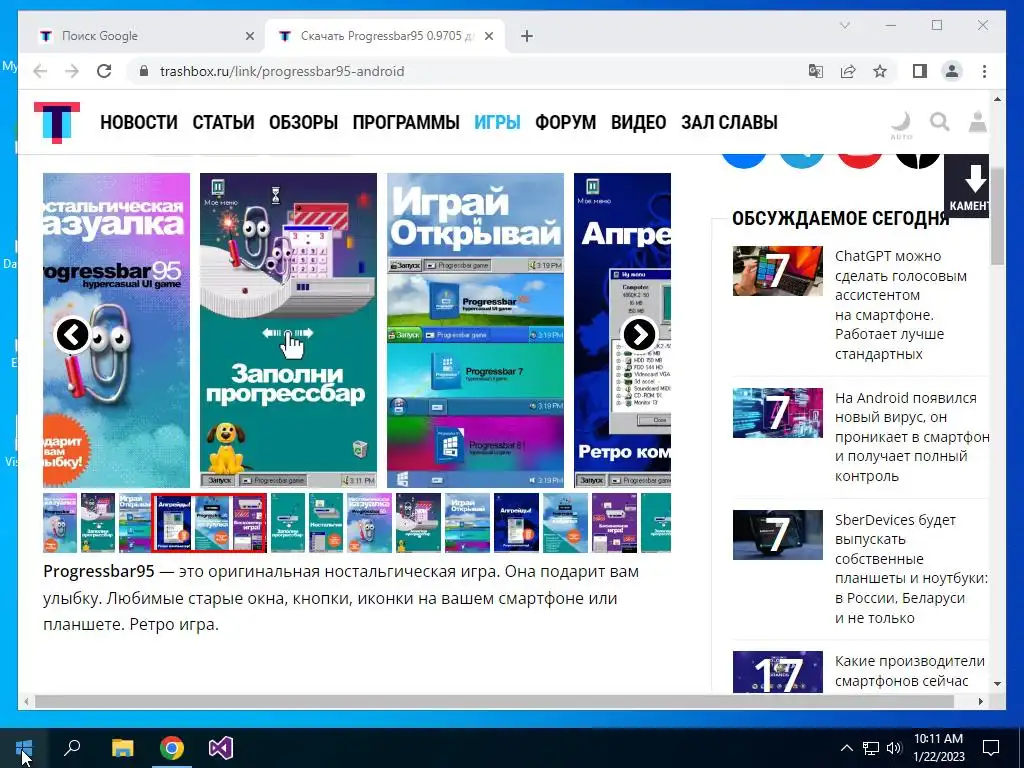Open "Какие производители смартфонов сейчас" article
This screenshot has height=768, width=1024.
[x=910, y=671]
